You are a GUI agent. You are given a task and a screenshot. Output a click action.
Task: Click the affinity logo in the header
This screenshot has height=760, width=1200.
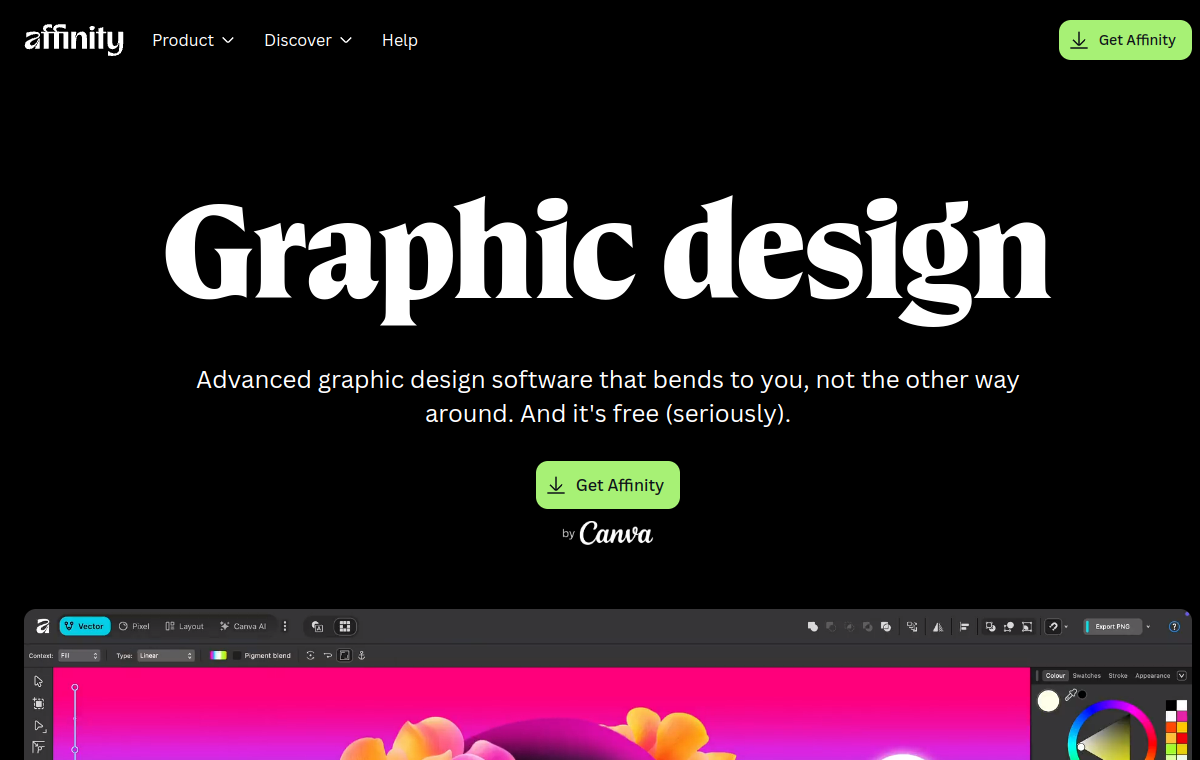(74, 40)
